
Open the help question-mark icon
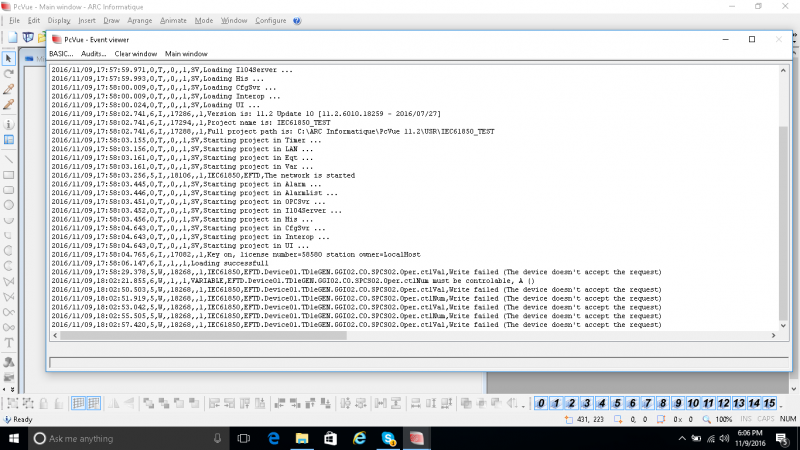(x=297, y=21)
